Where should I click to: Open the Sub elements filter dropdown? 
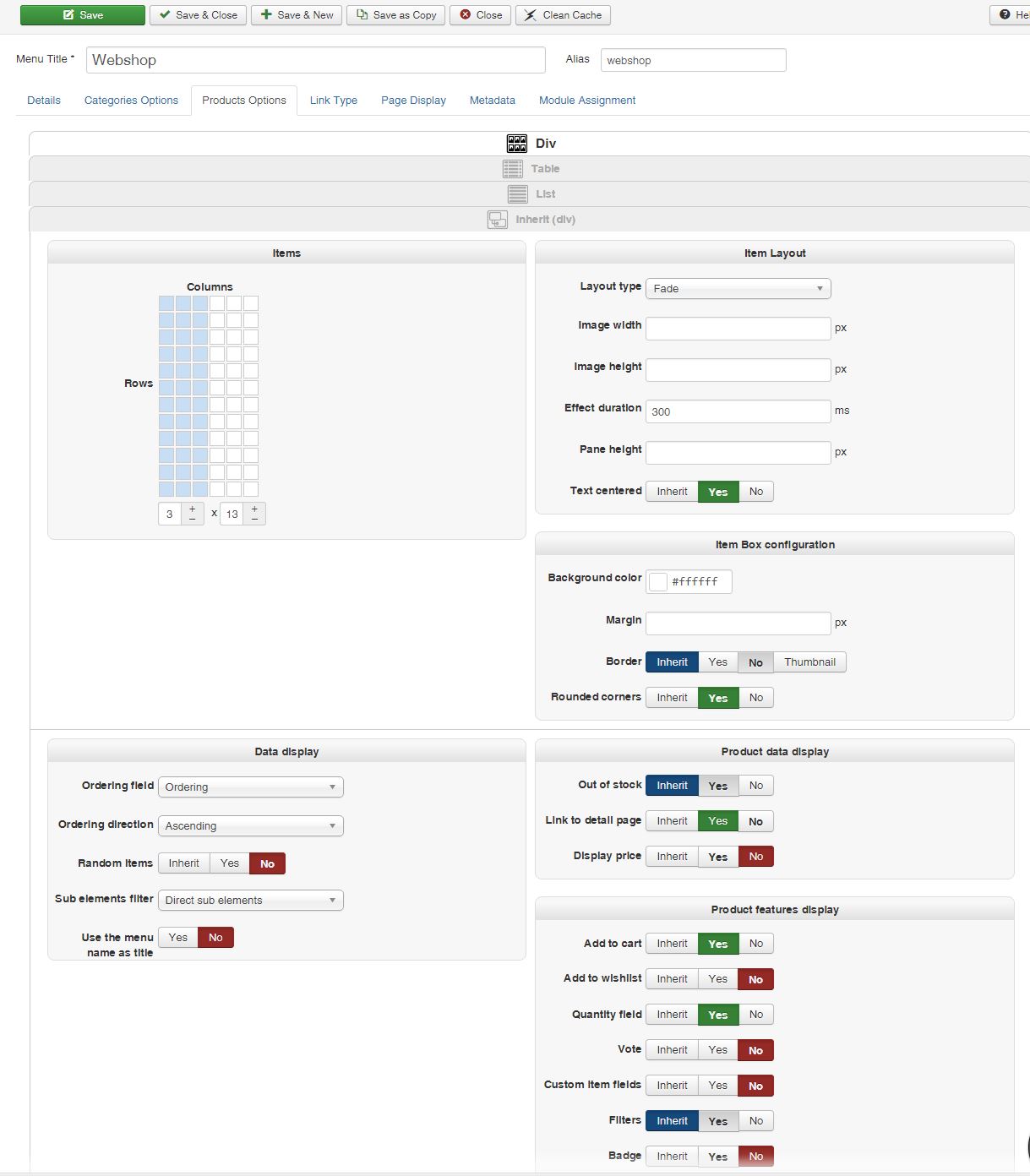coord(251,901)
